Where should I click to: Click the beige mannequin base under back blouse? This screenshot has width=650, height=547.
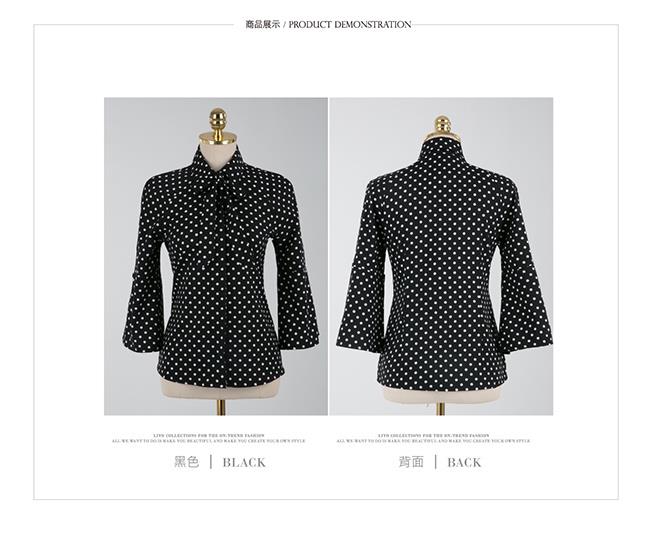coord(441,395)
